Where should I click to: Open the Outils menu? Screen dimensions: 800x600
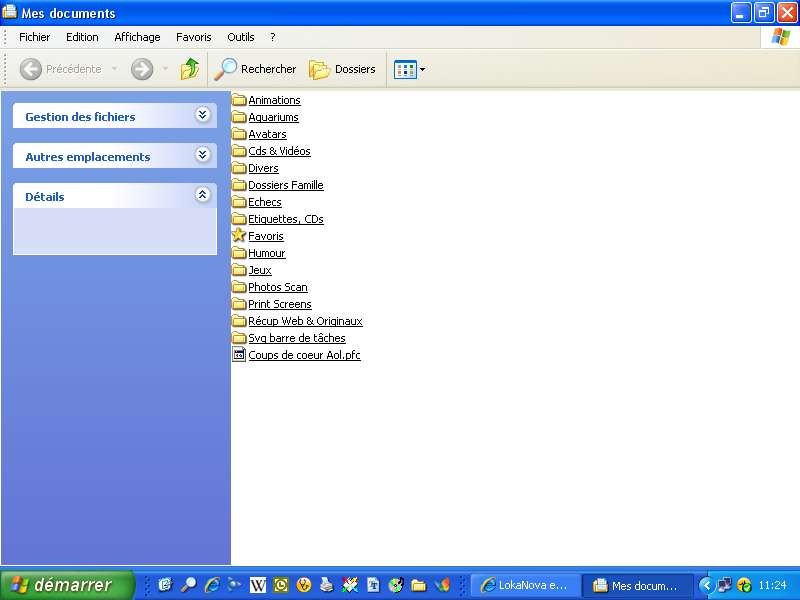tap(241, 37)
